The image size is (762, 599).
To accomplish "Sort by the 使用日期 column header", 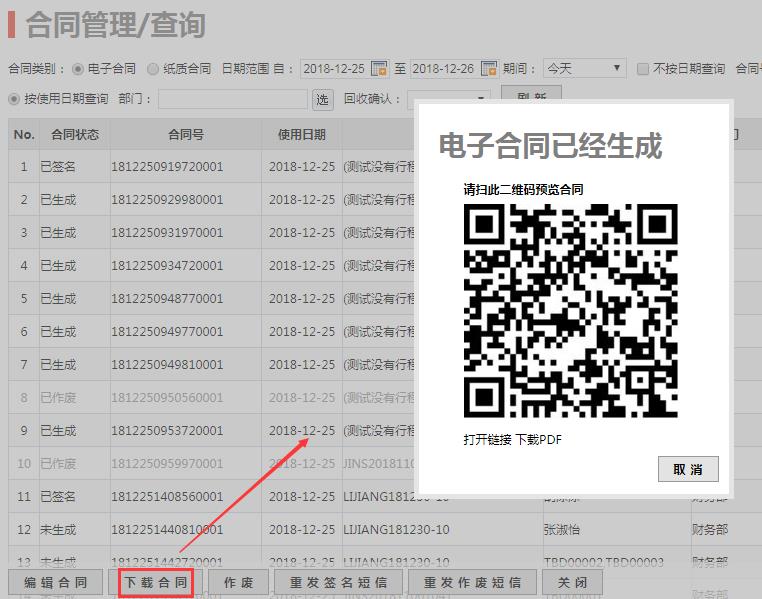I will click(x=302, y=134).
